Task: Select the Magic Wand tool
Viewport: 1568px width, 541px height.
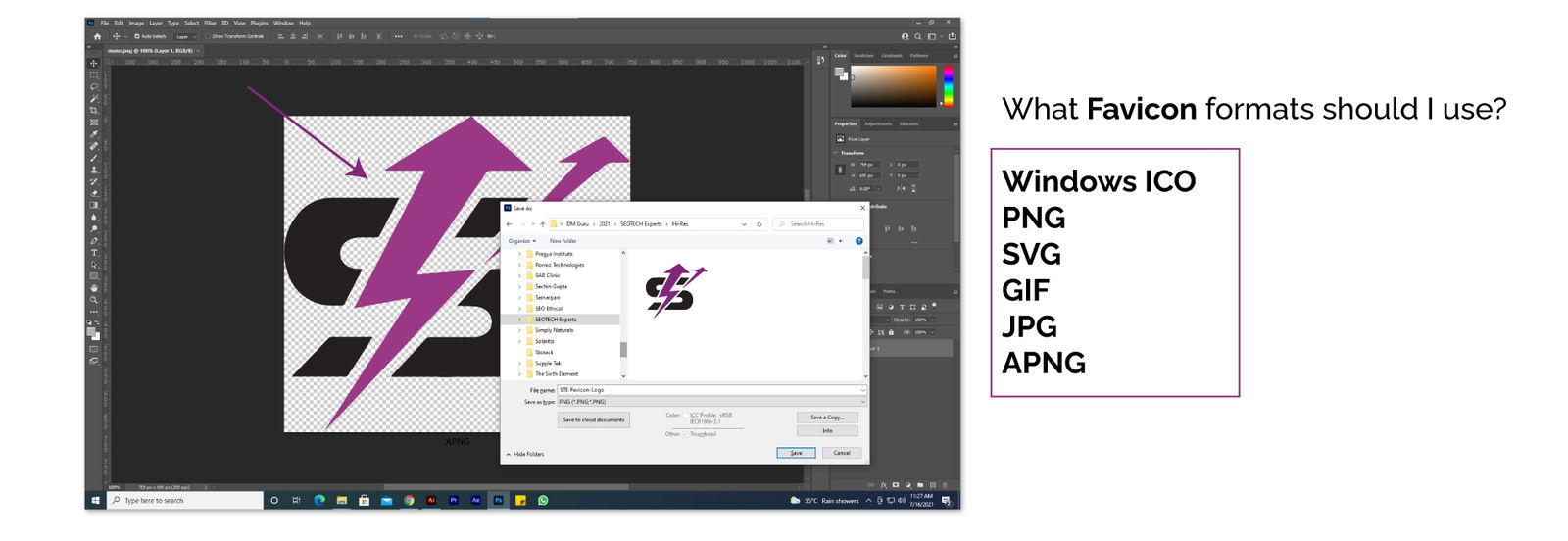Action: (x=94, y=98)
